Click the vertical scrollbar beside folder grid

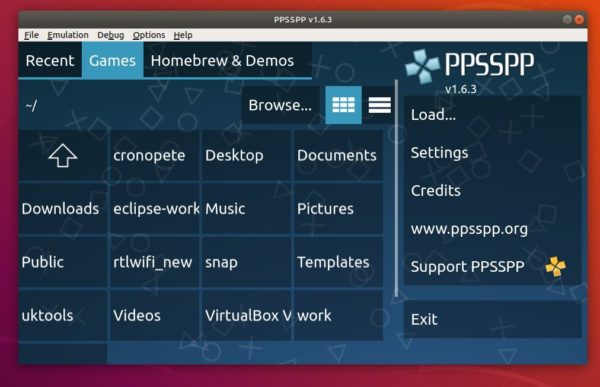pyautogui.click(x=396, y=188)
